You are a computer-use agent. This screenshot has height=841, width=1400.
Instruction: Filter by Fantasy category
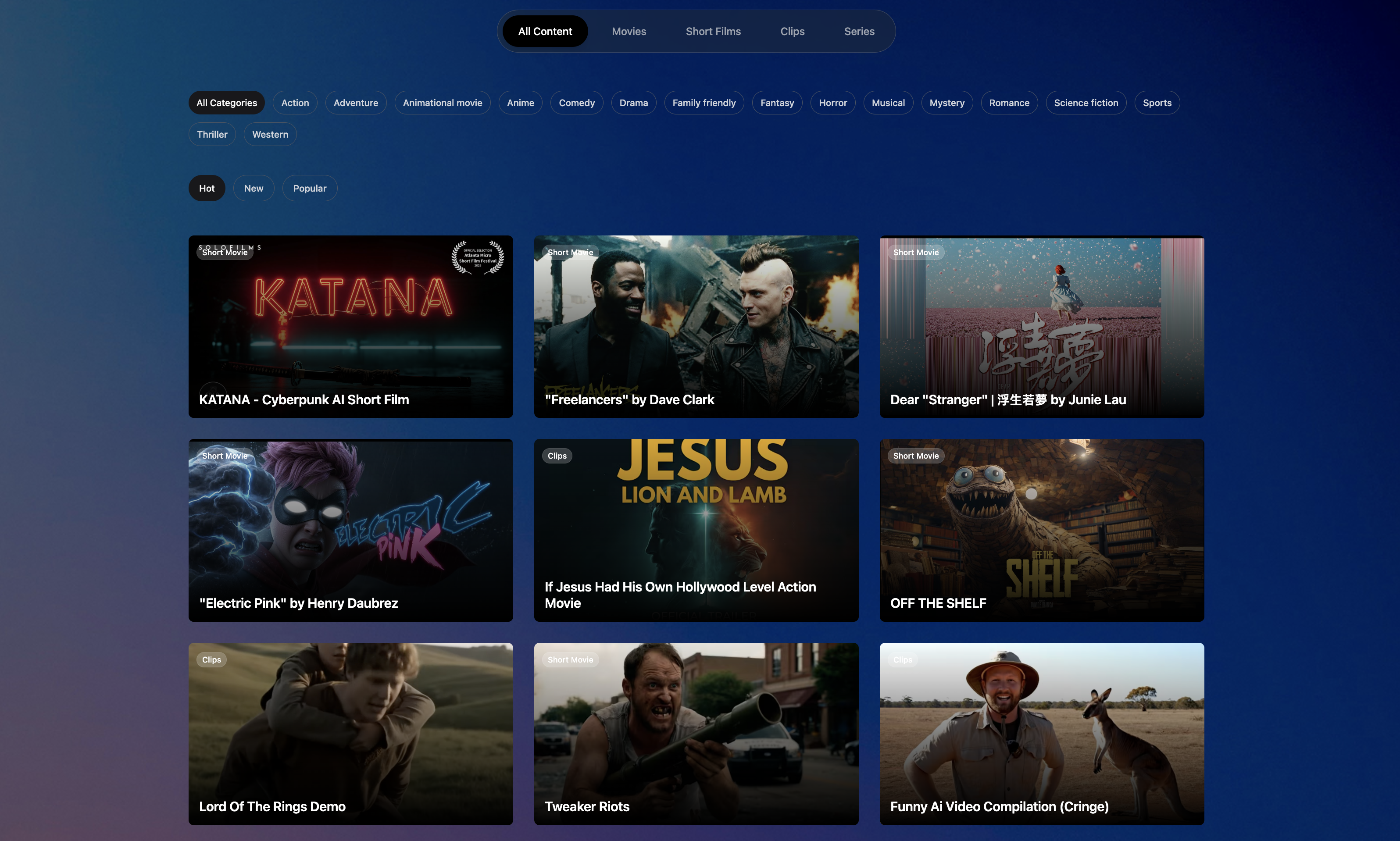click(777, 103)
